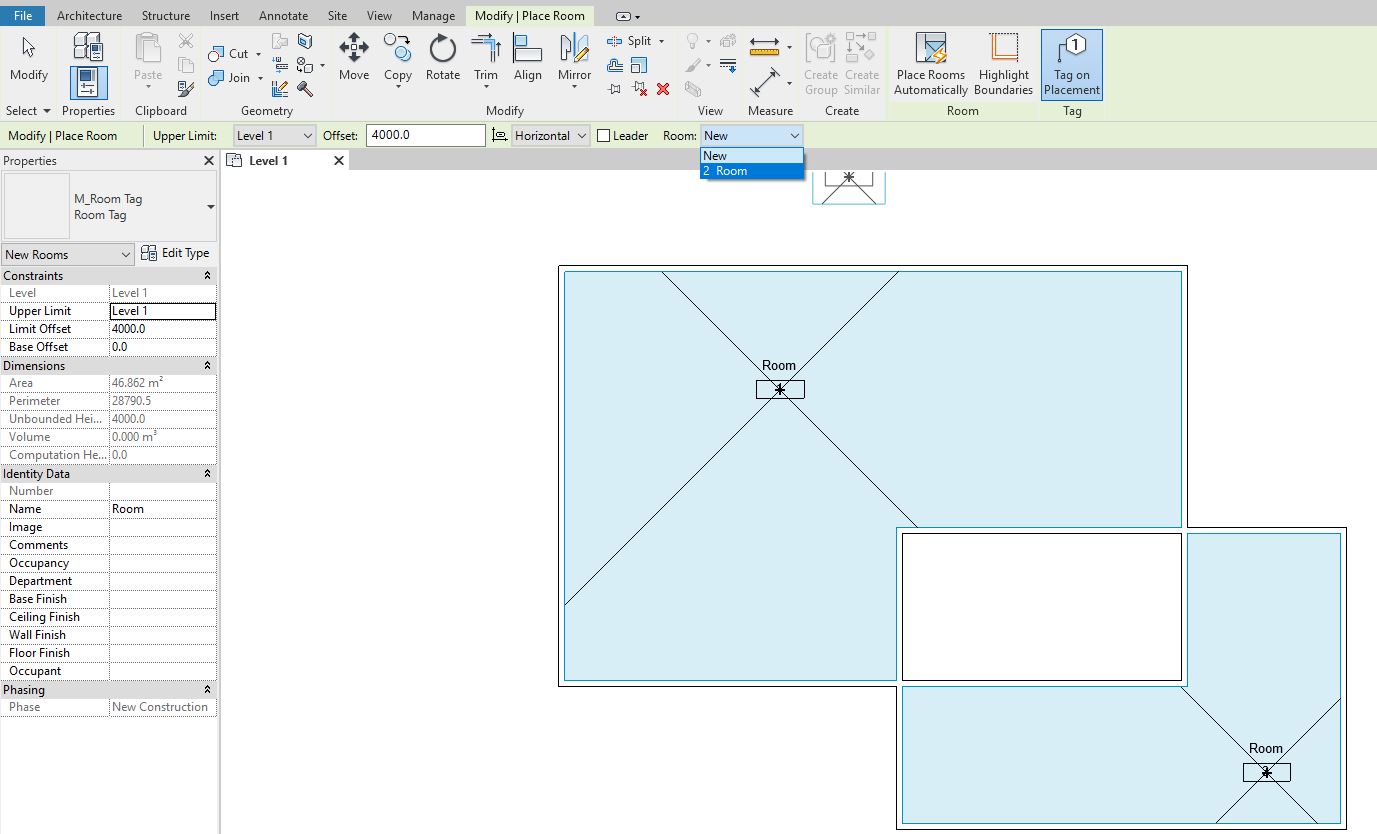Click the Limit Offset value field
This screenshot has height=834, width=1377.
[162, 329]
